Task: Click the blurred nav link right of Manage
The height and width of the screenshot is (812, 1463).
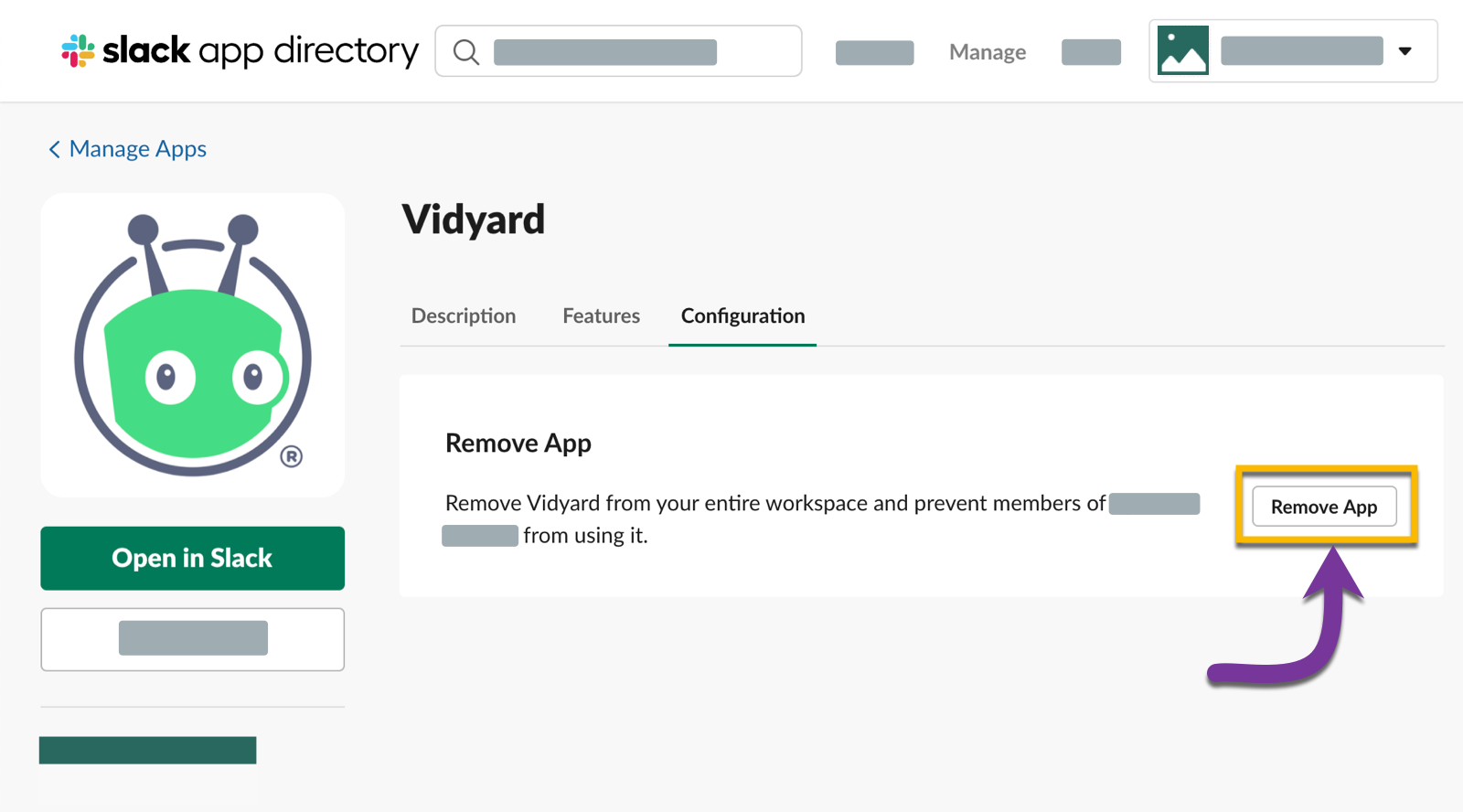Action: [x=1091, y=52]
